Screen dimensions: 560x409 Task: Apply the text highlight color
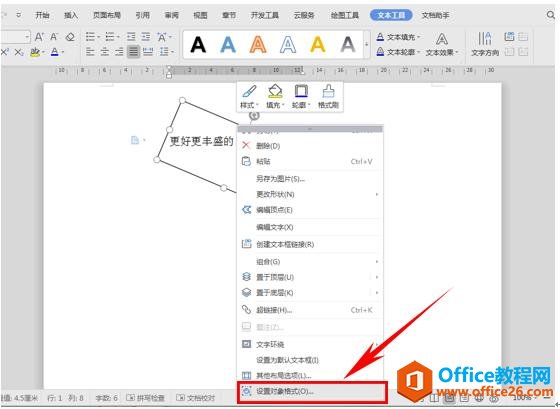35,53
